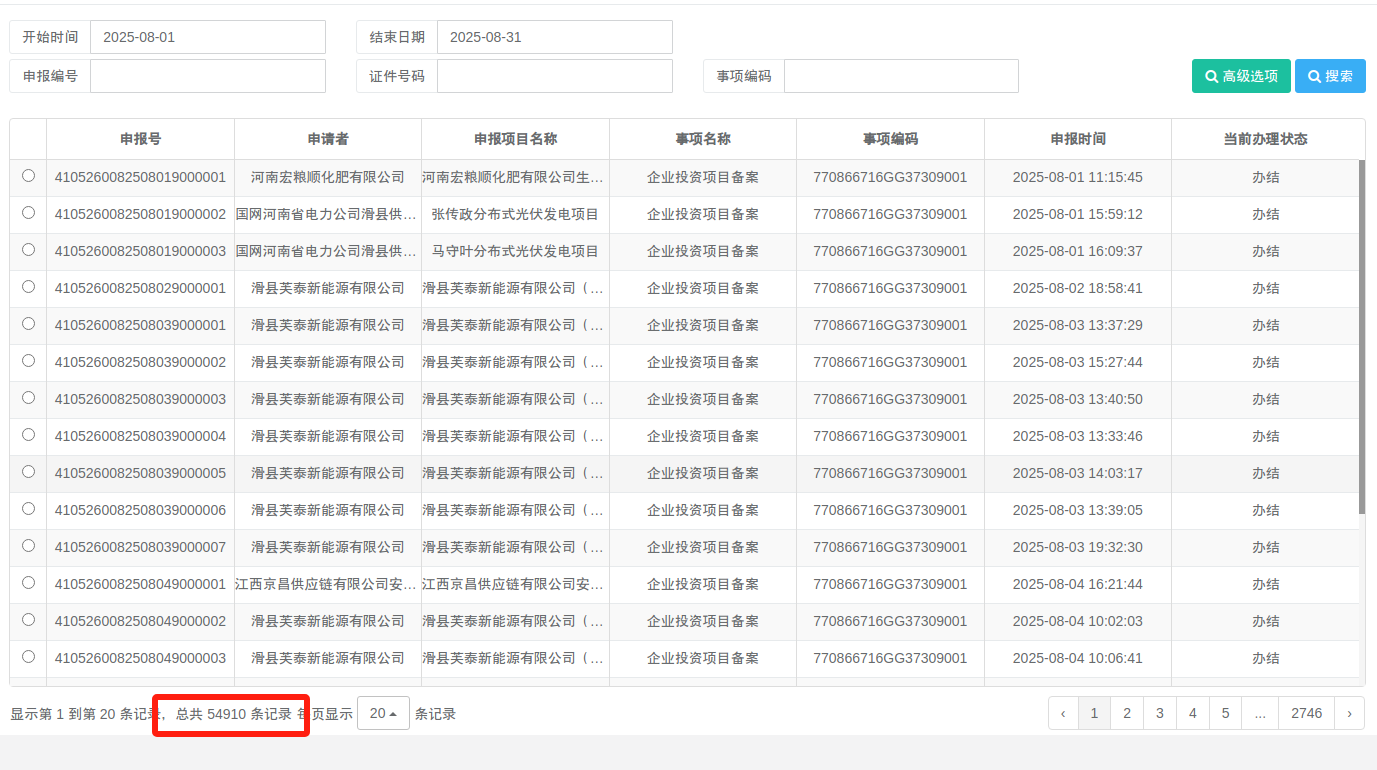Viewport: 1377px width, 770px height.
Task: Jump to last page 2746
Action: (x=1306, y=713)
